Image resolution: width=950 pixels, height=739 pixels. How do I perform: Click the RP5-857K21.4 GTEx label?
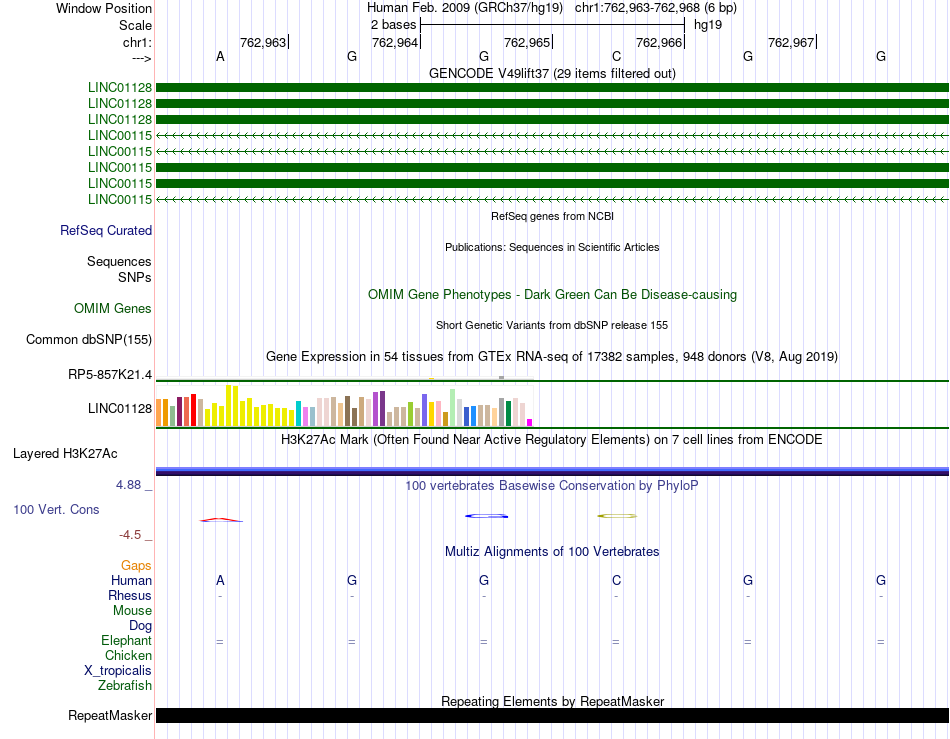click(x=110, y=374)
